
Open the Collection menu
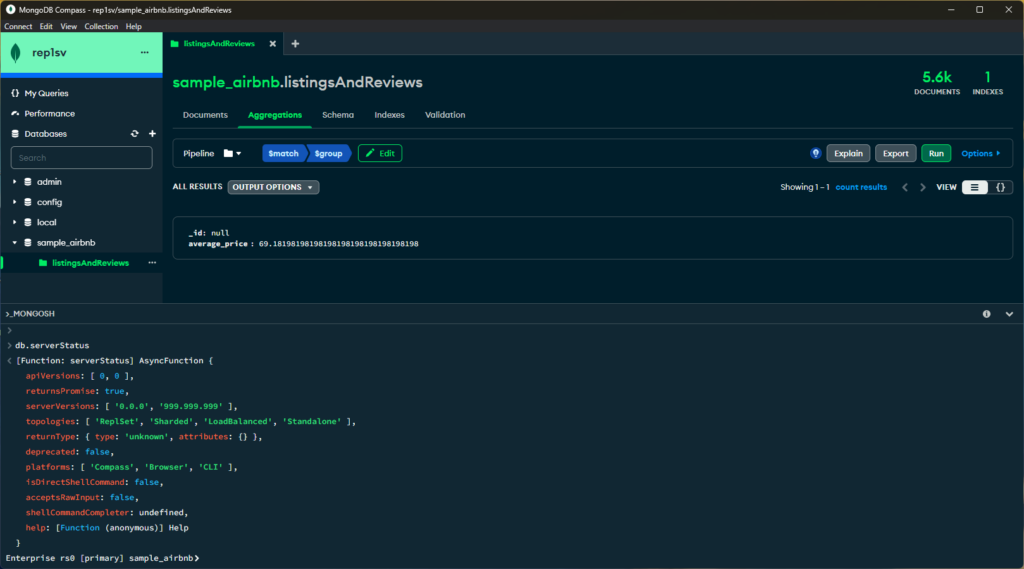point(101,27)
